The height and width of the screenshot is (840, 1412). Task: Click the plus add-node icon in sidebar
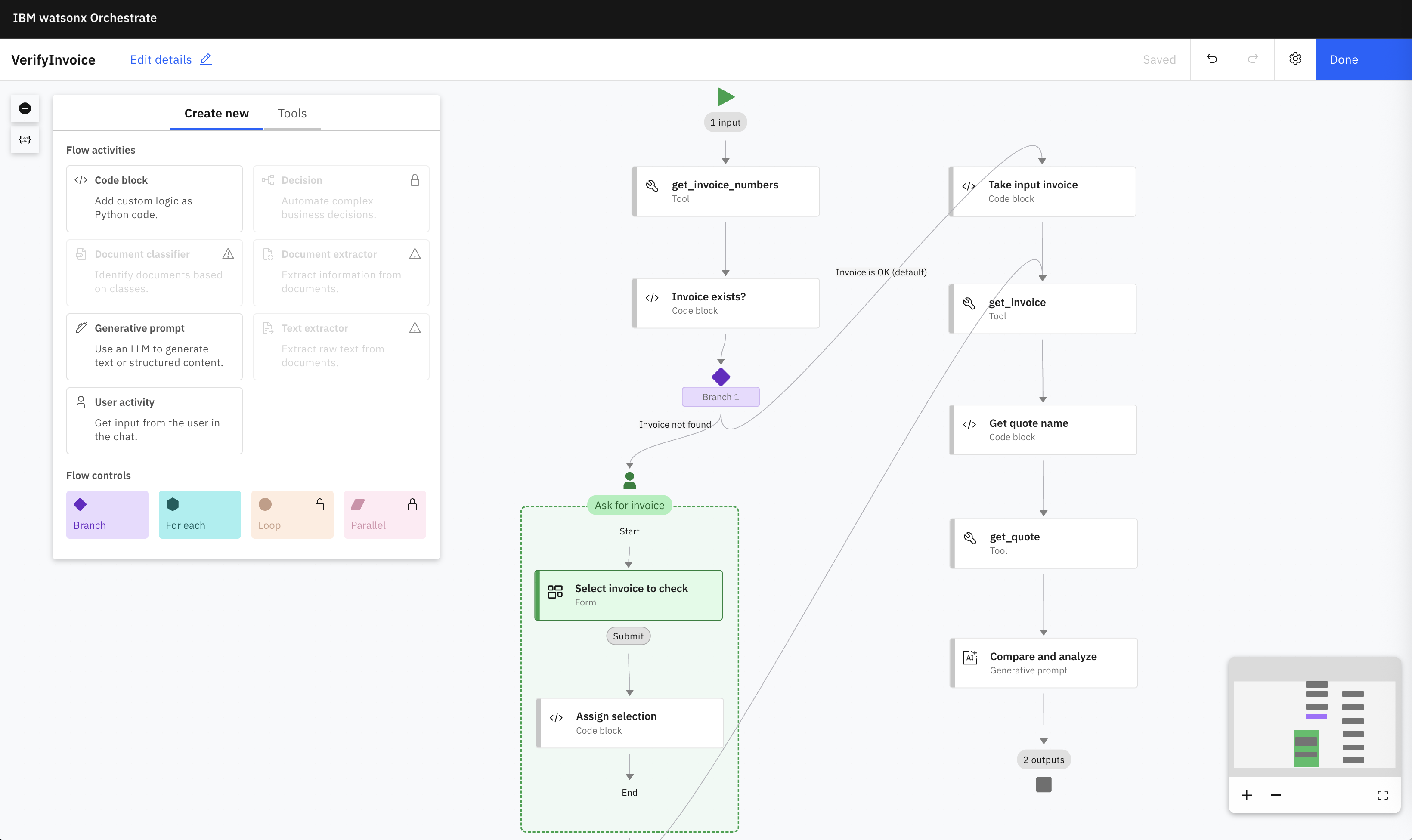25,109
